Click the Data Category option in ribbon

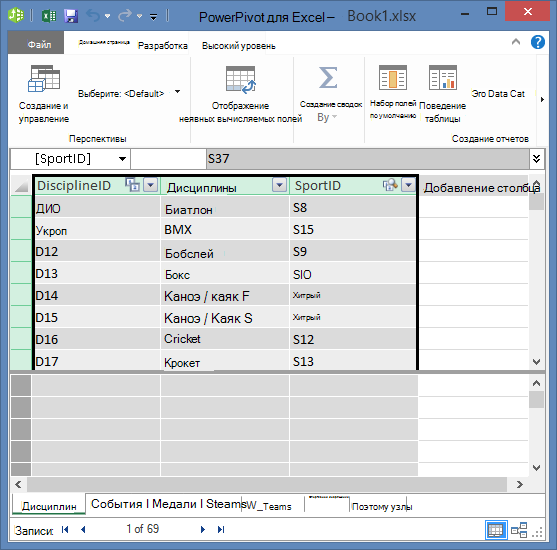coord(498,94)
